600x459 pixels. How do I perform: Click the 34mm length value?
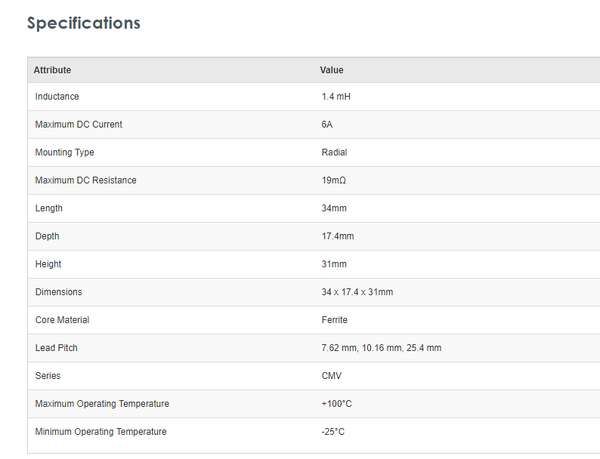point(334,208)
